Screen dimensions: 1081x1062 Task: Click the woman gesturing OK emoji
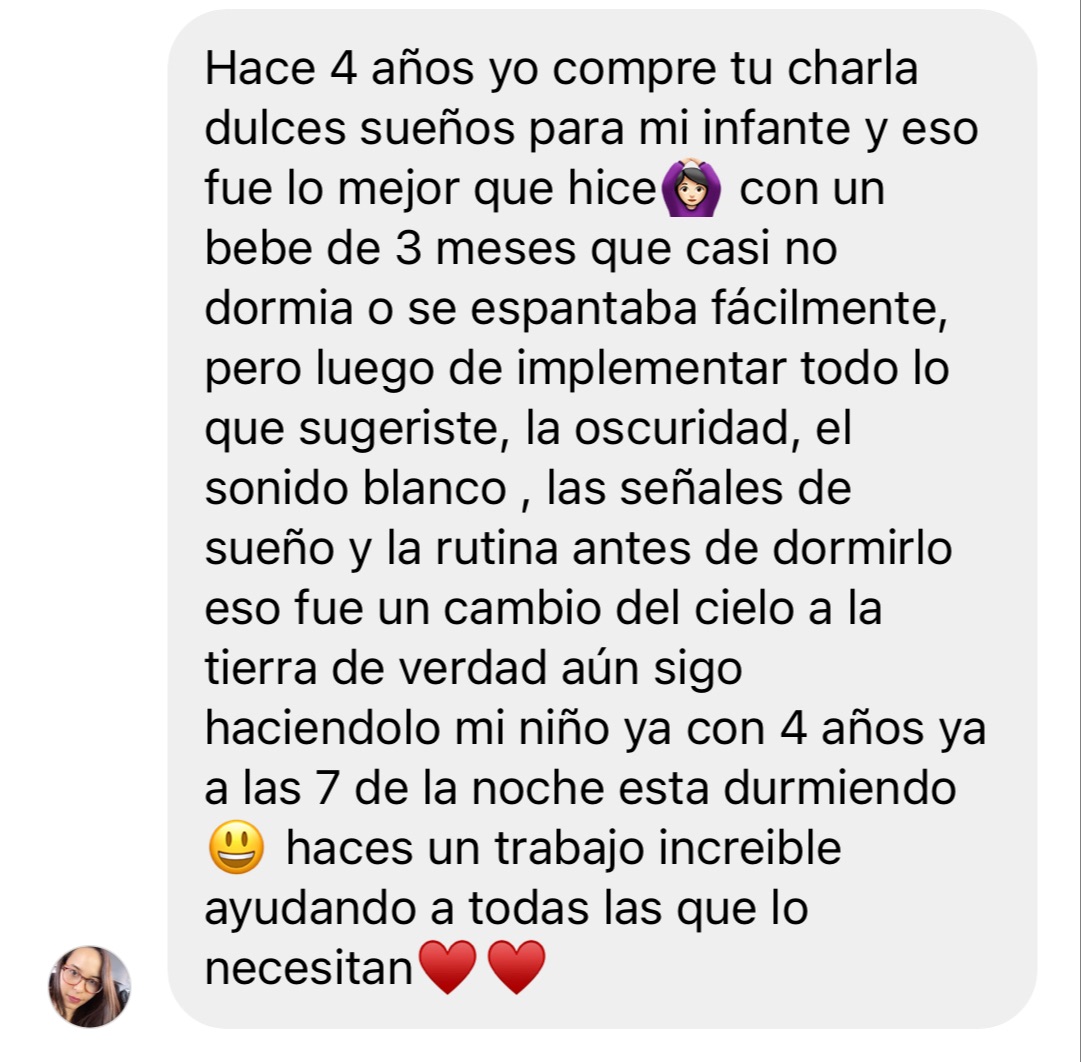point(691,188)
